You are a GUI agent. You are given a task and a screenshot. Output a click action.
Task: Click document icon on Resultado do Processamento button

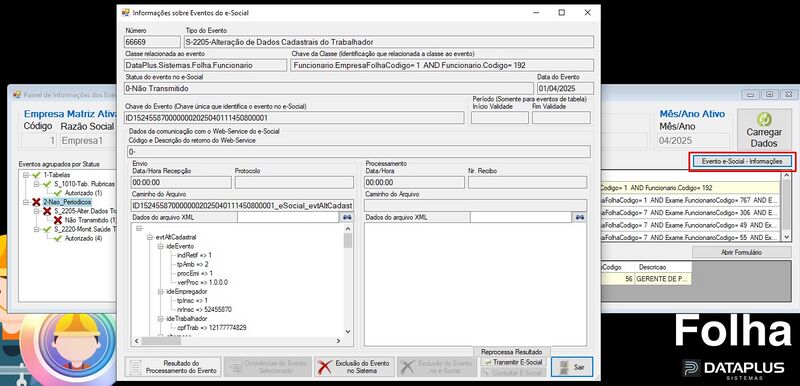(135, 368)
